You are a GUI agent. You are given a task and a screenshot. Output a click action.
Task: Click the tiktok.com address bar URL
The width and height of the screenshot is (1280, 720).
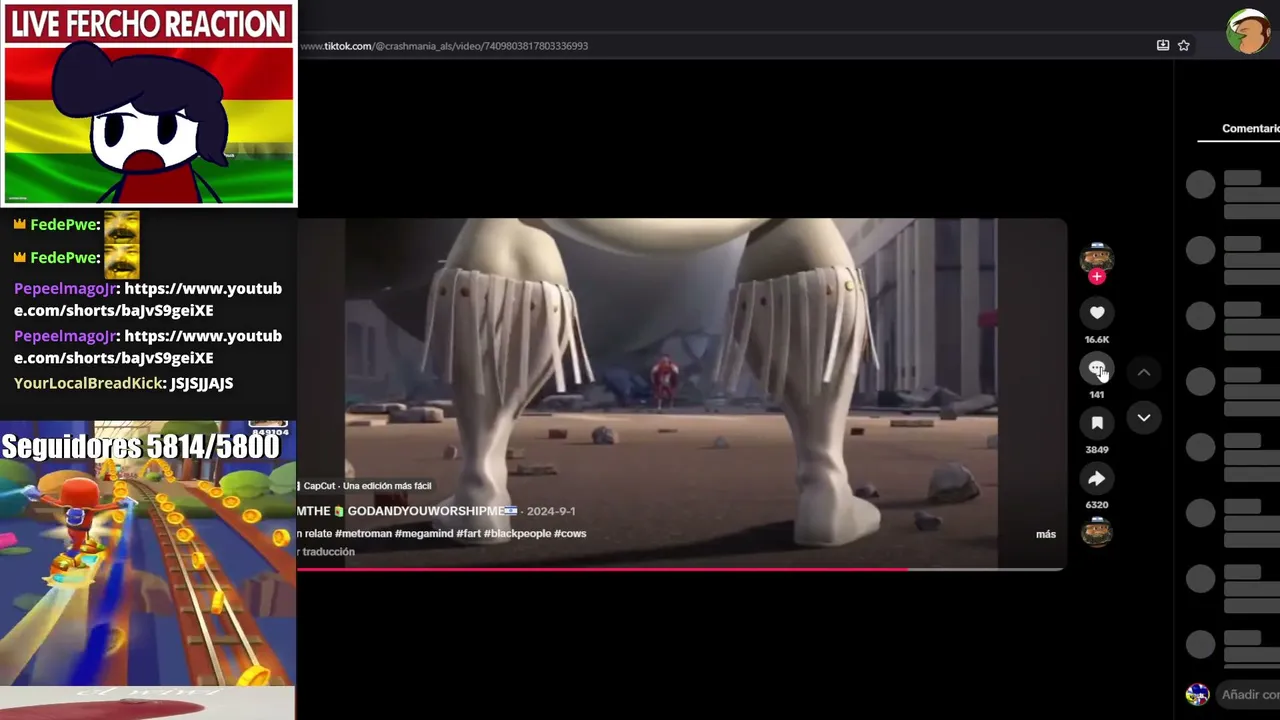pyautogui.click(x=444, y=46)
